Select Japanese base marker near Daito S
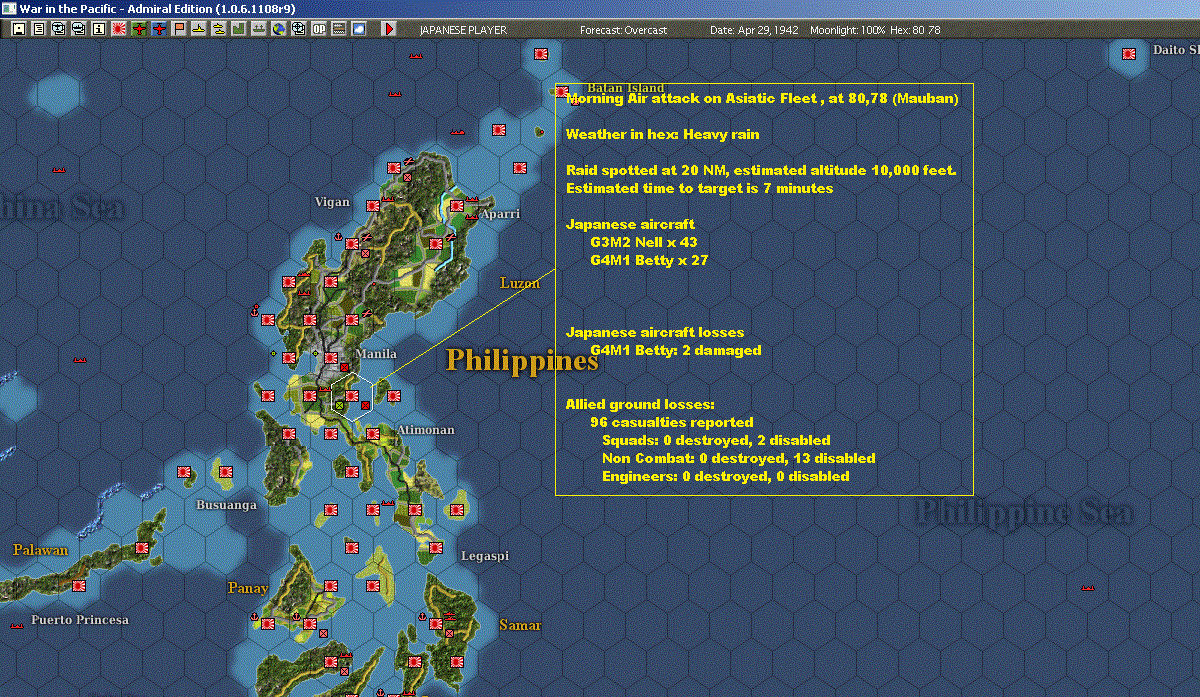Viewport: 1200px width, 697px height. coord(1129,54)
